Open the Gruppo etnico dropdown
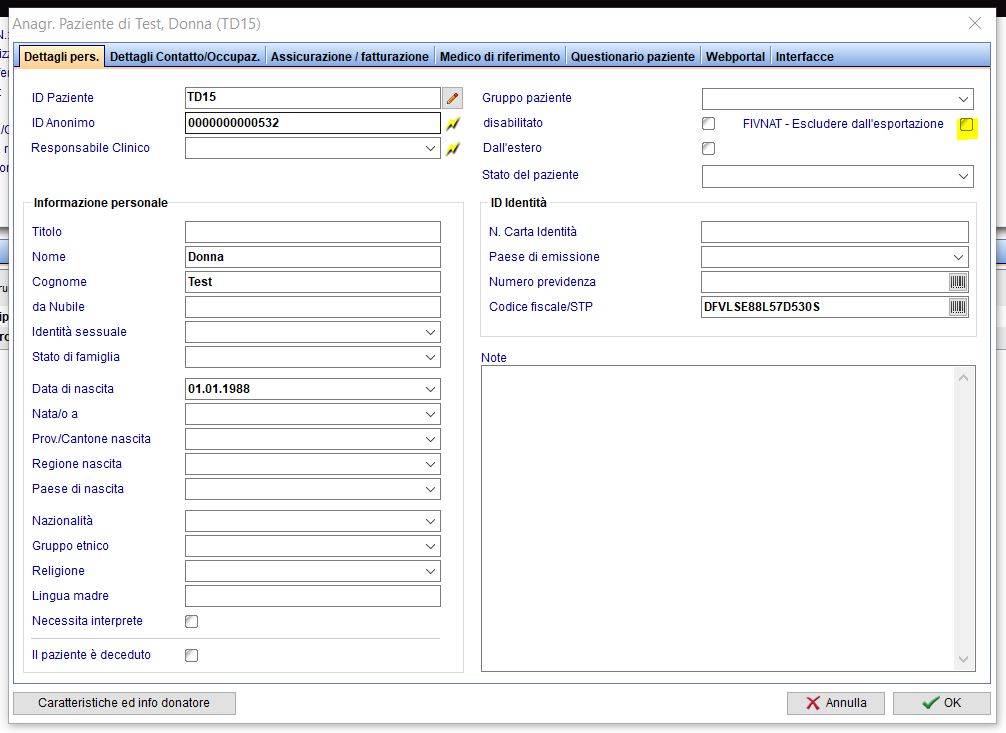Viewport: 1006px width, 733px height. click(430, 546)
